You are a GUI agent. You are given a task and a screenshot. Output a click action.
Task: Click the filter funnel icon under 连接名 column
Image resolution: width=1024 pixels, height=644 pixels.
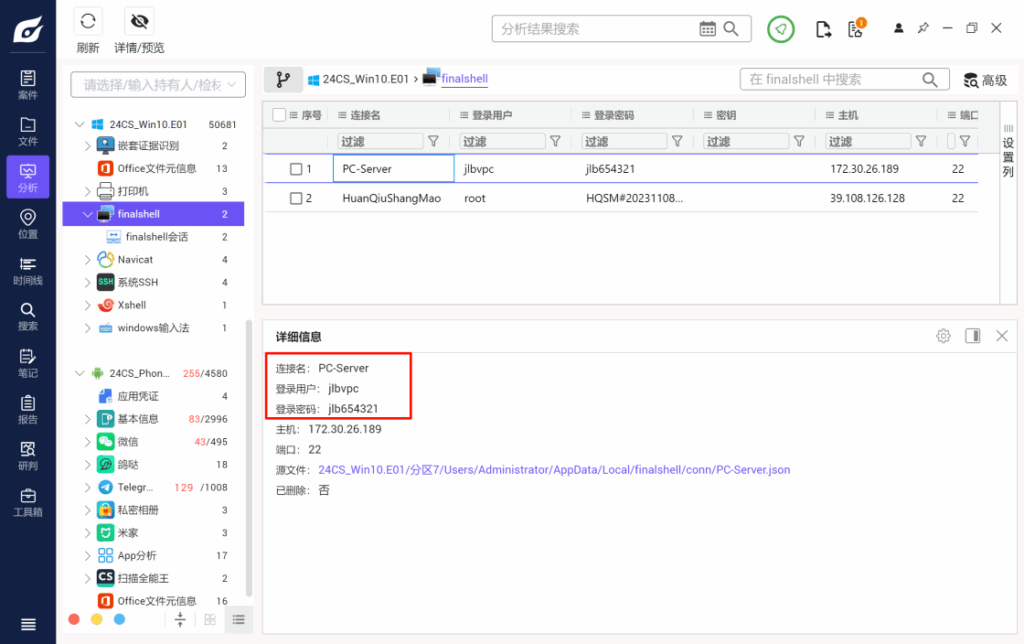coord(433,142)
